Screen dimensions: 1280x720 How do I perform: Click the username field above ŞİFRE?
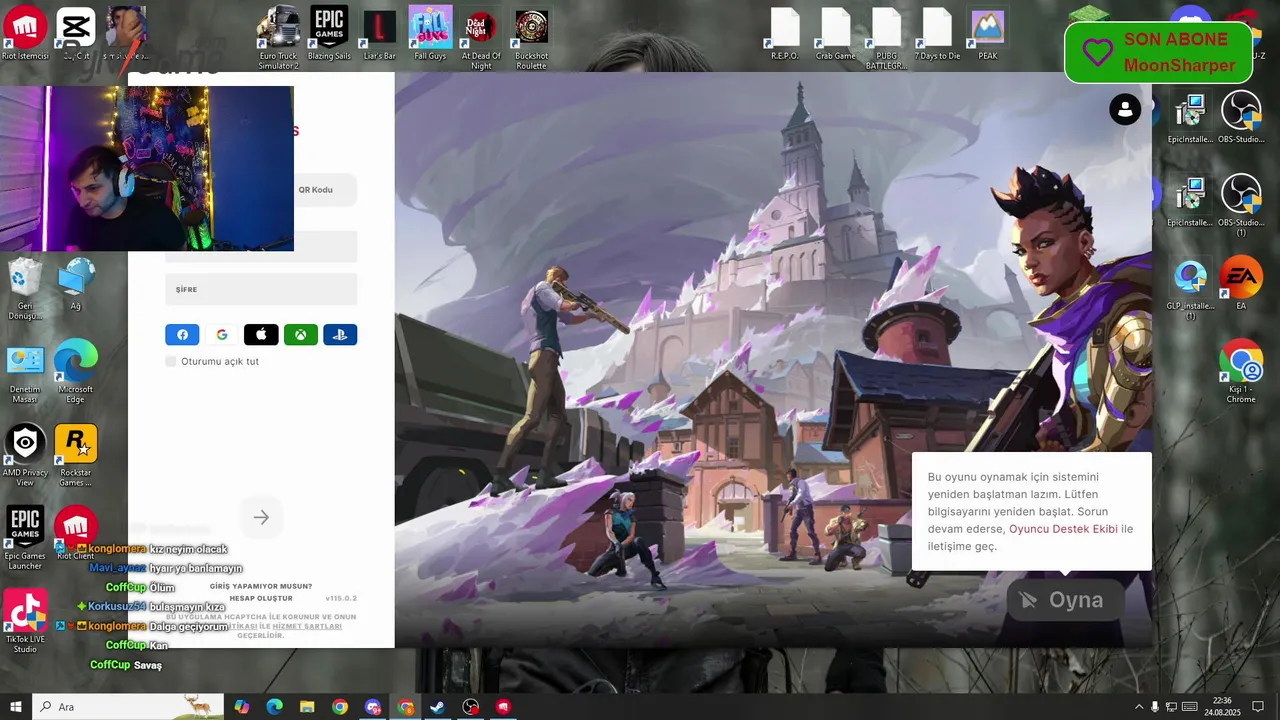click(x=261, y=246)
